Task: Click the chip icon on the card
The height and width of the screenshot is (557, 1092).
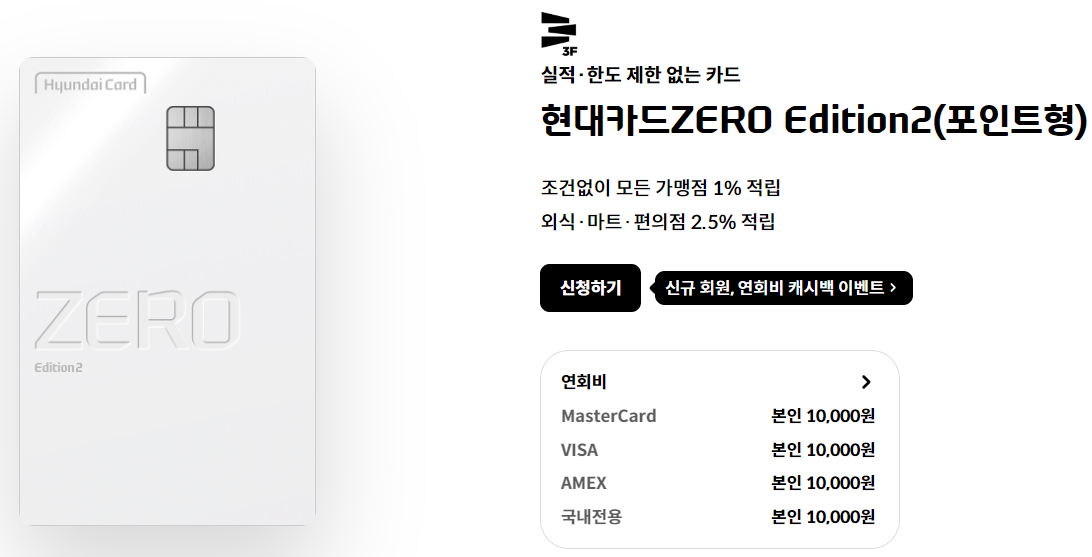Action: click(190, 139)
